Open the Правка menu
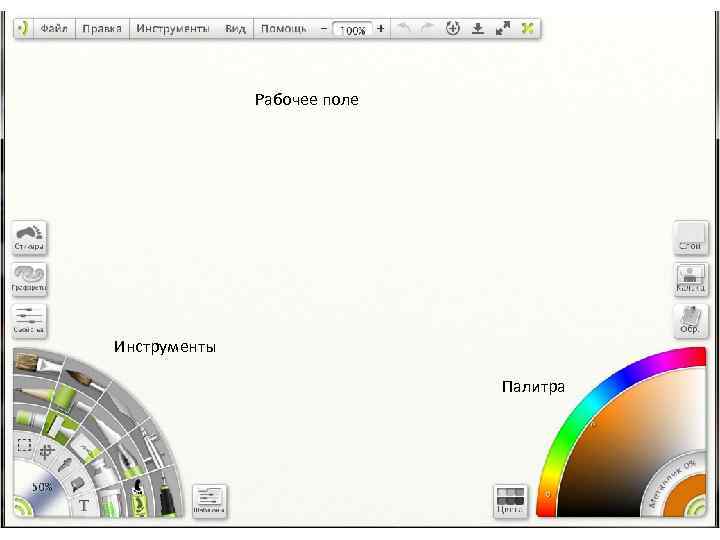 [x=102, y=28]
